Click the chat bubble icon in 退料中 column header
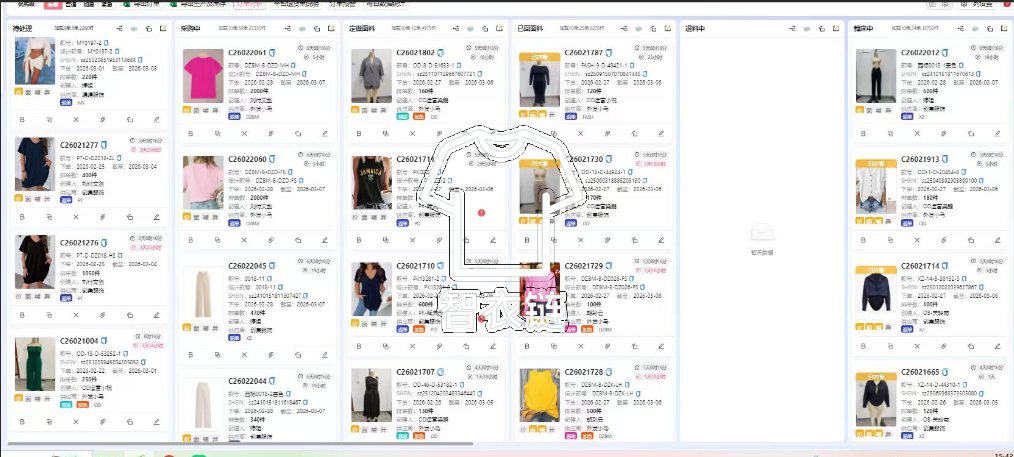Image resolution: width=1014 pixels, height=457 pixels. 807,29
